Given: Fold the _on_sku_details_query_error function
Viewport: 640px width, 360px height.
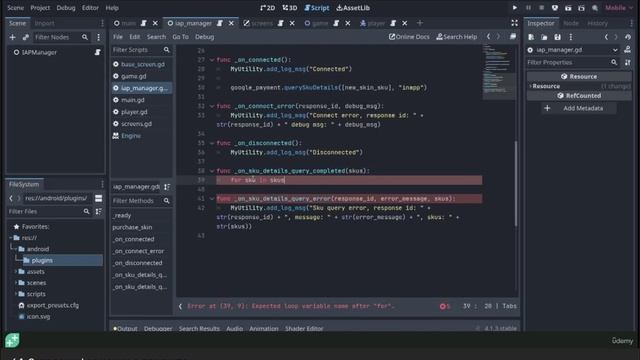Looking at the screenshot, I should click(212, 199).
